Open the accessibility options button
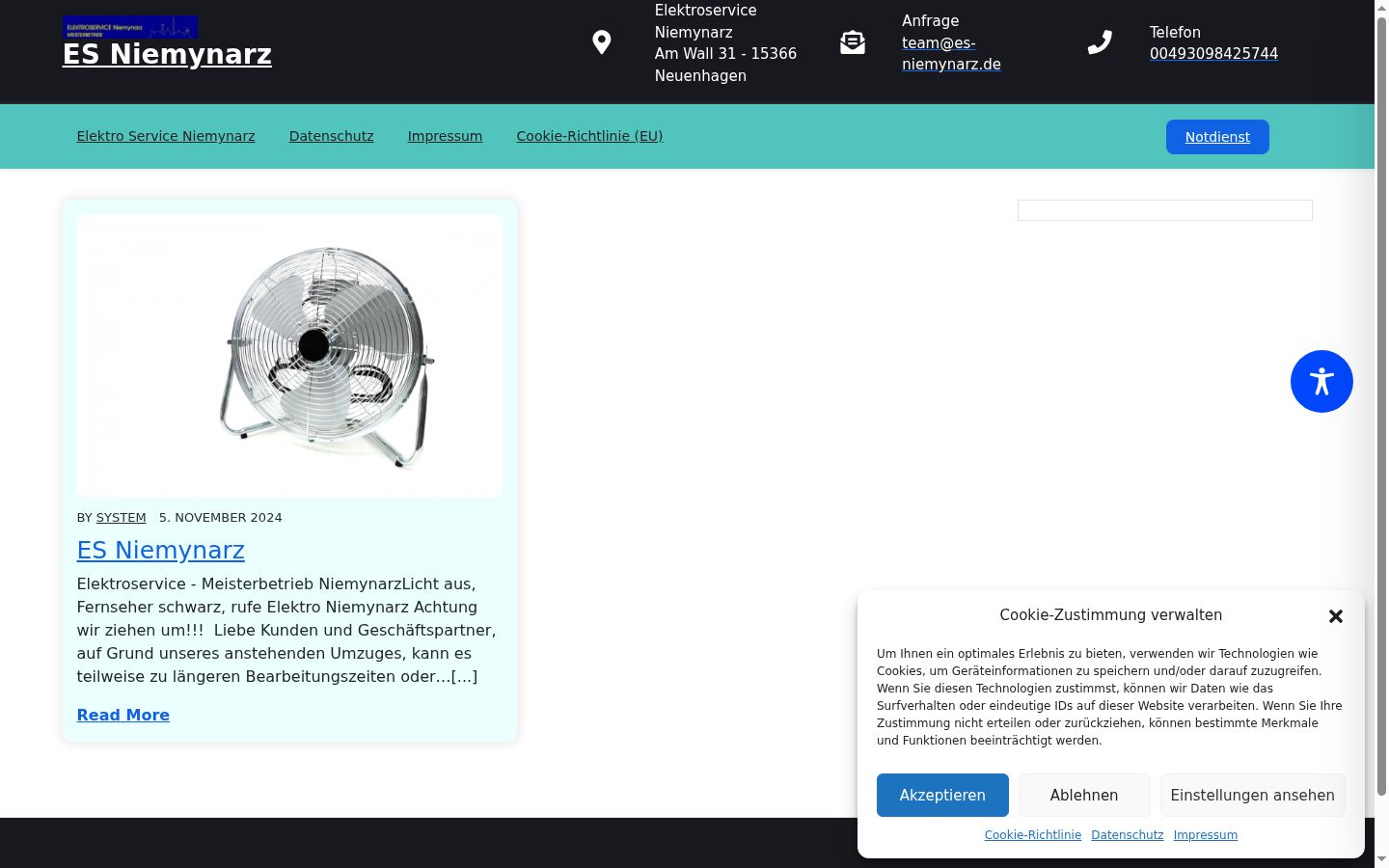 pos(1321,381)
